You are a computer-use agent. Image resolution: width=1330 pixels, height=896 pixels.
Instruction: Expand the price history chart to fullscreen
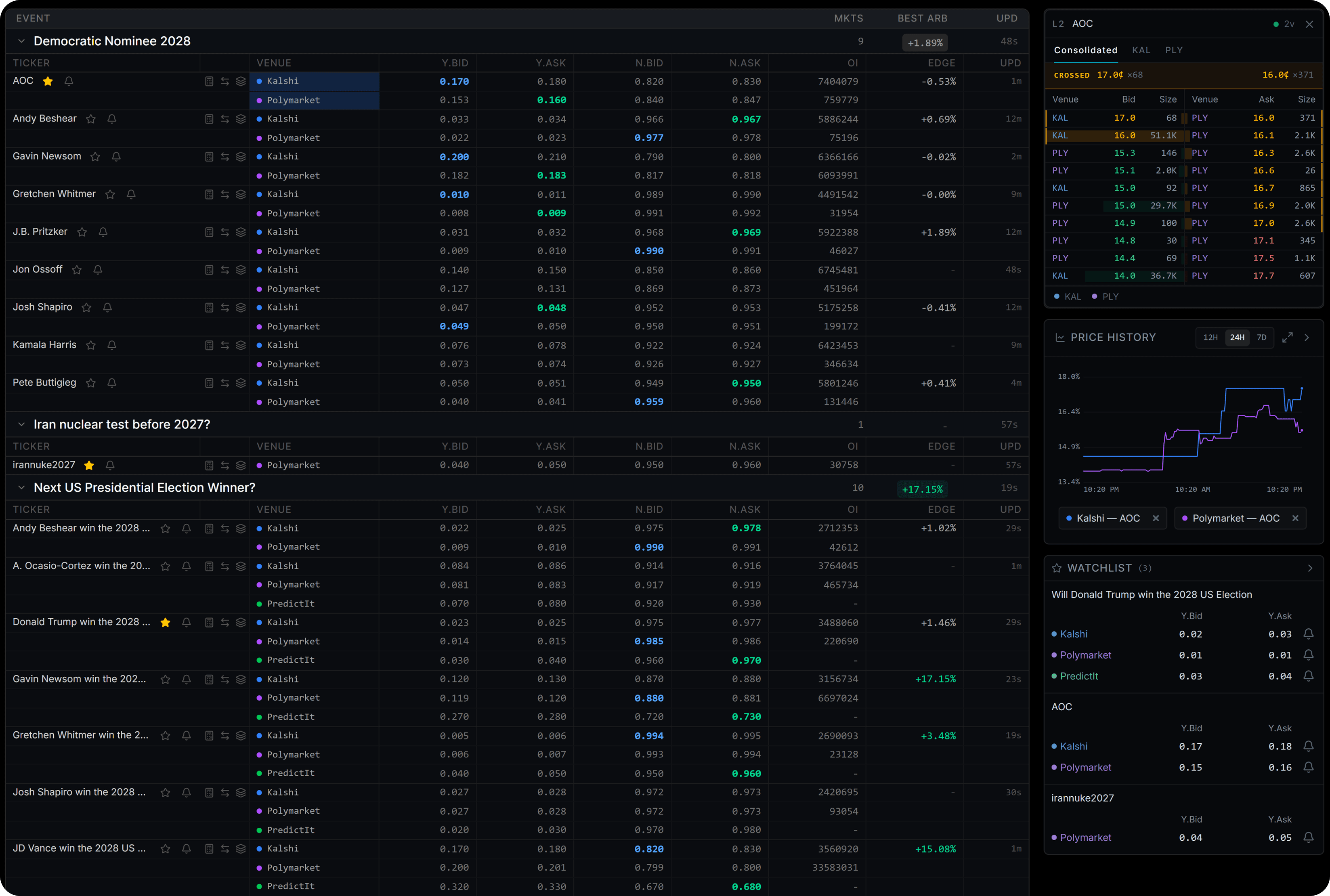click(1287, 338)
